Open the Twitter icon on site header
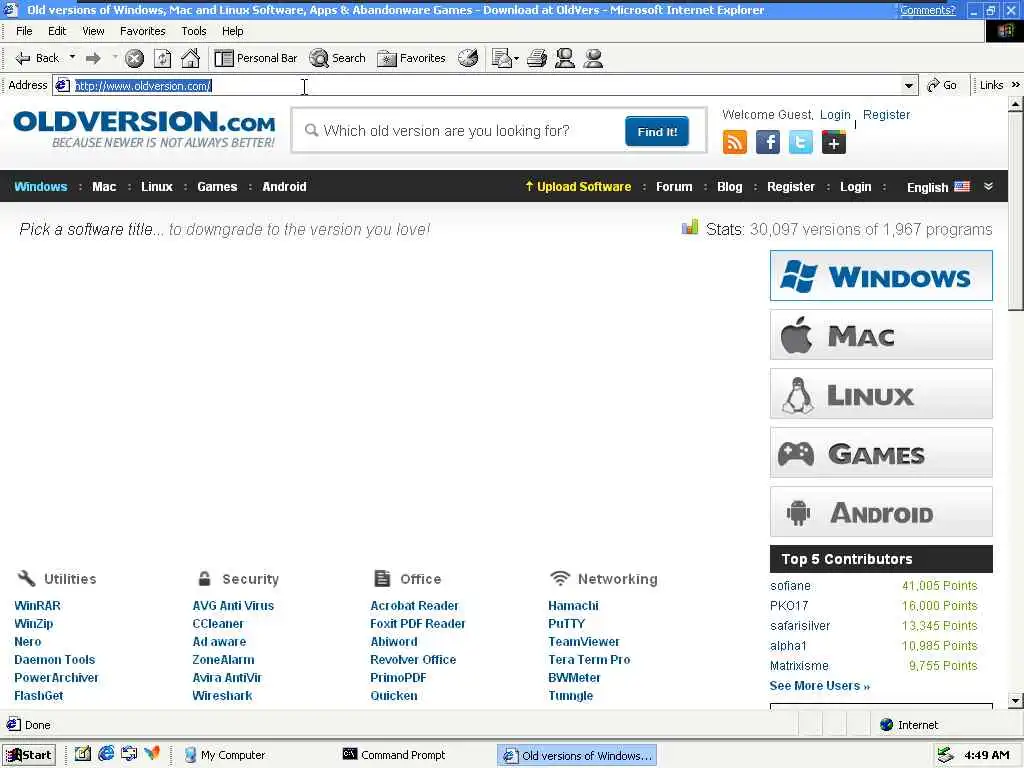 tap(801, 142)
